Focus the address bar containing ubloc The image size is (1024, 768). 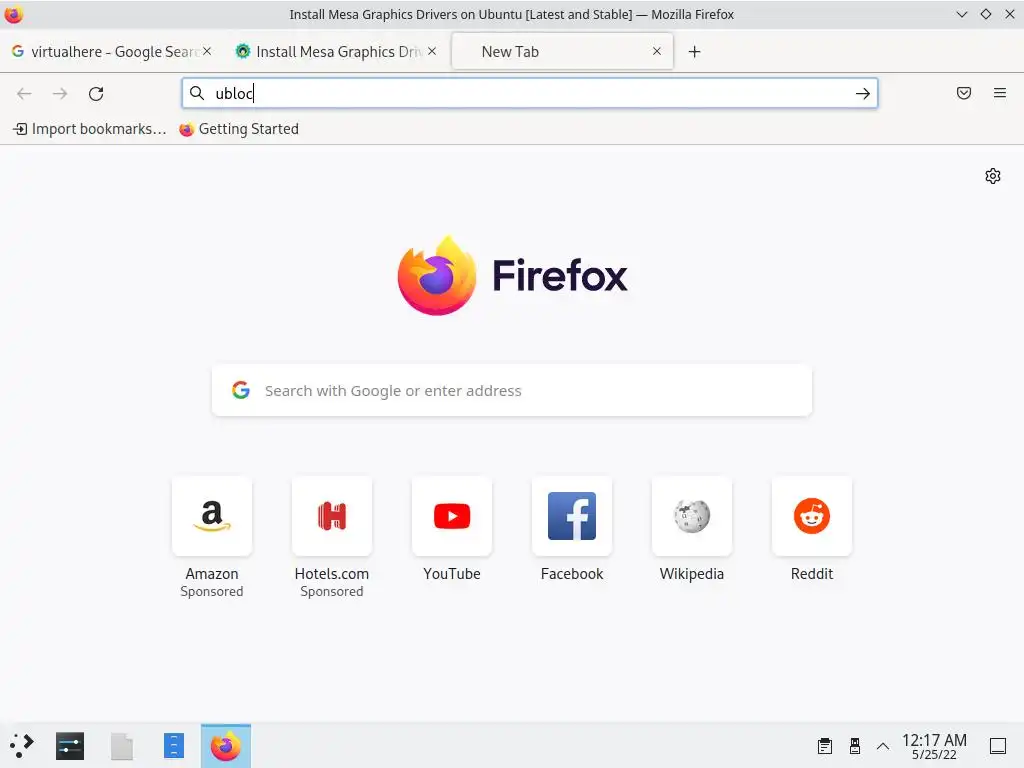[x=529, y=93]
